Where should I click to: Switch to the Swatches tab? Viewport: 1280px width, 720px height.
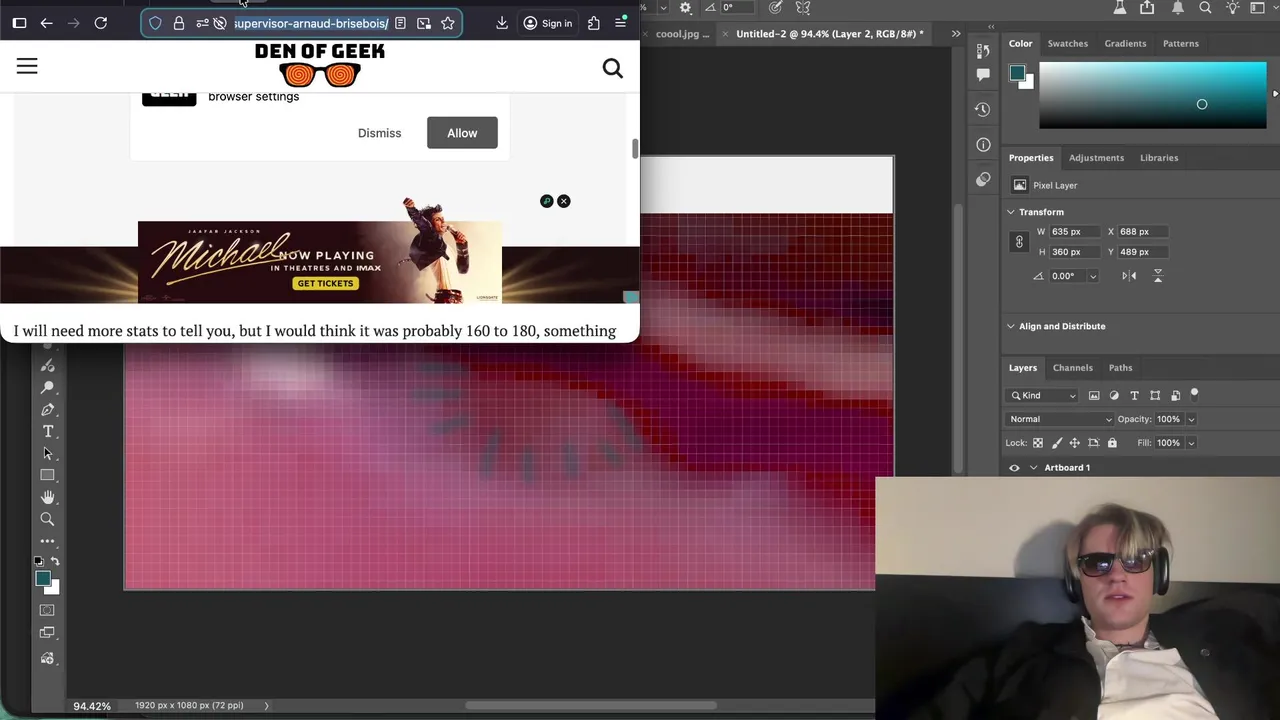click(x=1067, y=44)
